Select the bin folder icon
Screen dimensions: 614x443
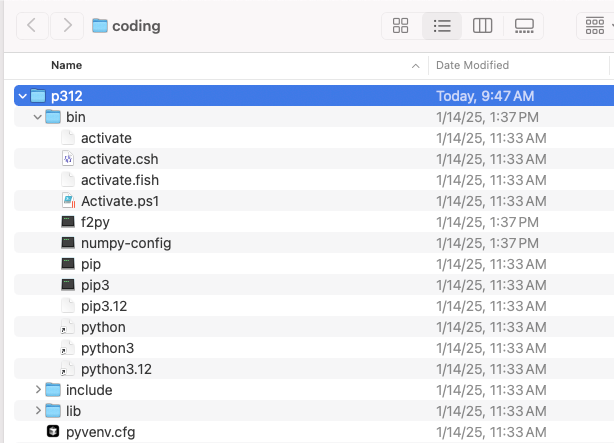pyautogui.click(x=53, y=117)
